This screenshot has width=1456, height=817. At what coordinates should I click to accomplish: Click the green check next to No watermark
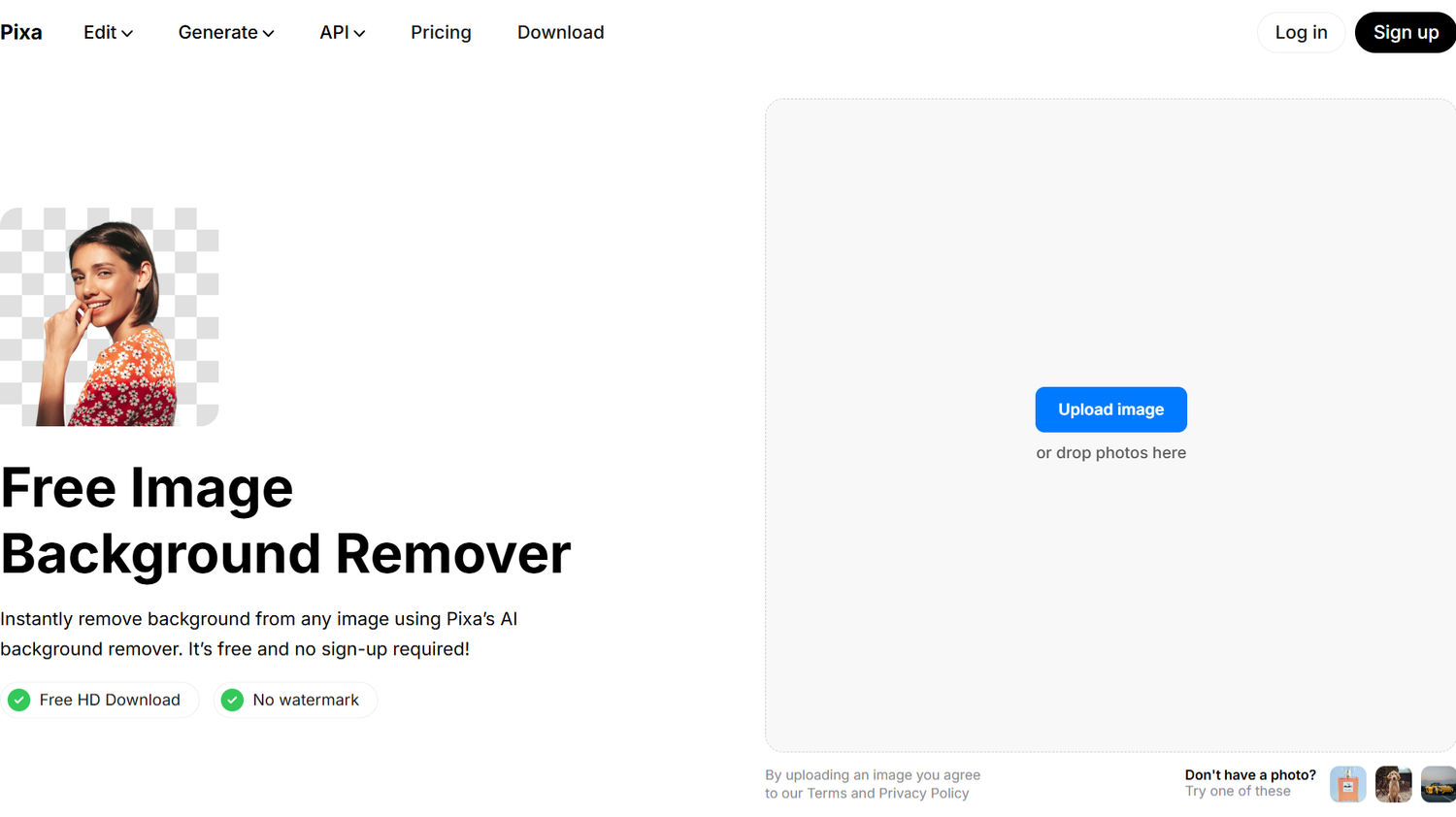(x=232, y=700)
